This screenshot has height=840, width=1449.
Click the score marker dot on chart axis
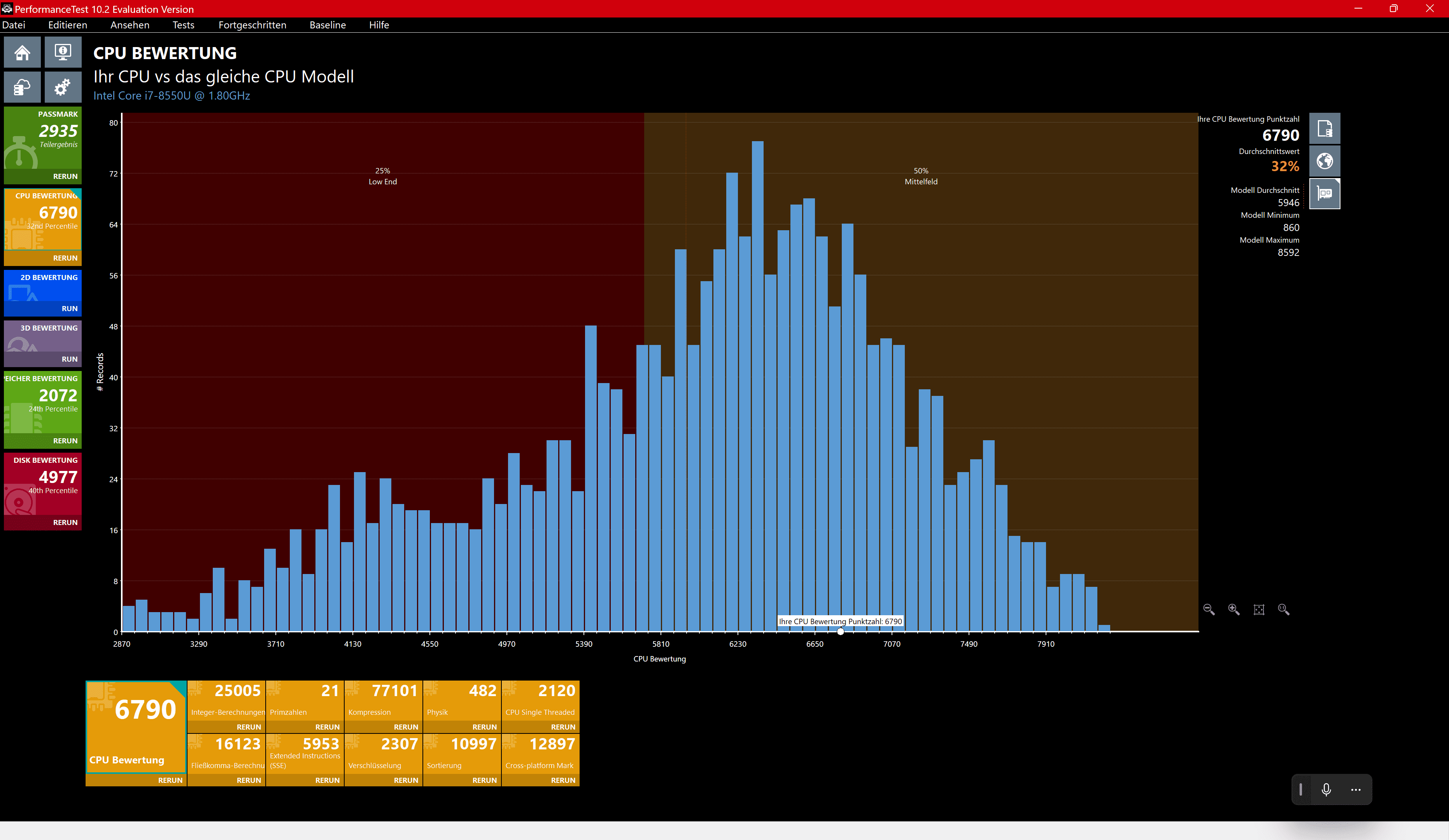[841, 631]
